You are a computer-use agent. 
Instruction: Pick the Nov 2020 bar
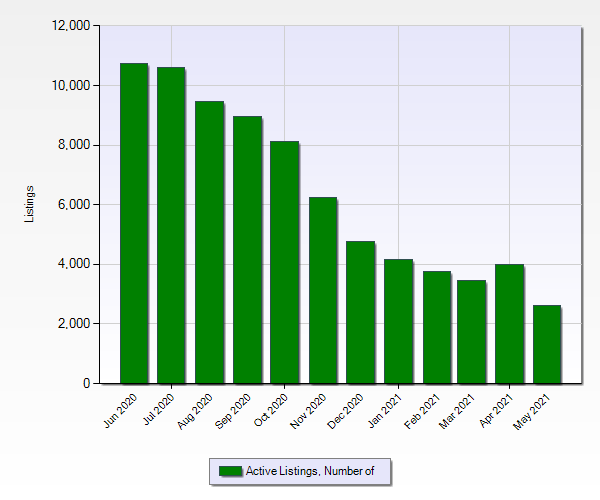click(322, 290)
